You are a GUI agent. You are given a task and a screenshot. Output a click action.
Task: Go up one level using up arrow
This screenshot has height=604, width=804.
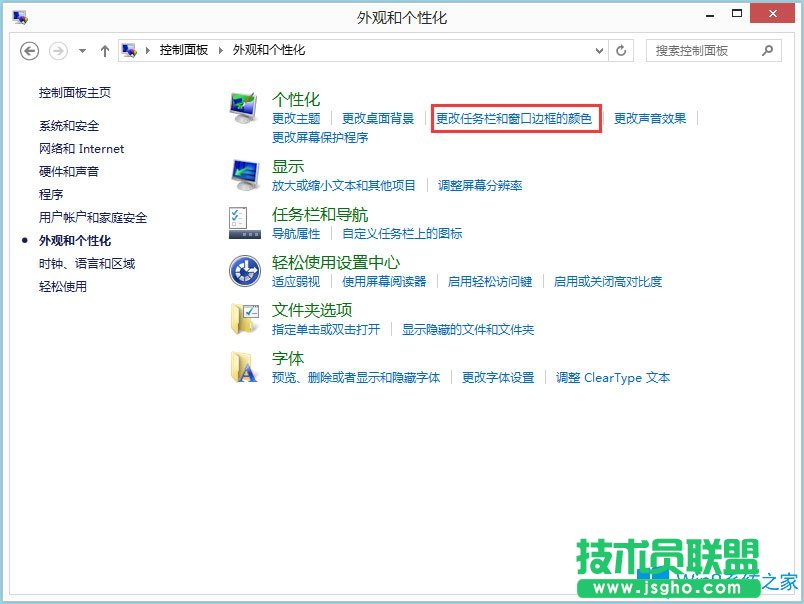point(104,50)
